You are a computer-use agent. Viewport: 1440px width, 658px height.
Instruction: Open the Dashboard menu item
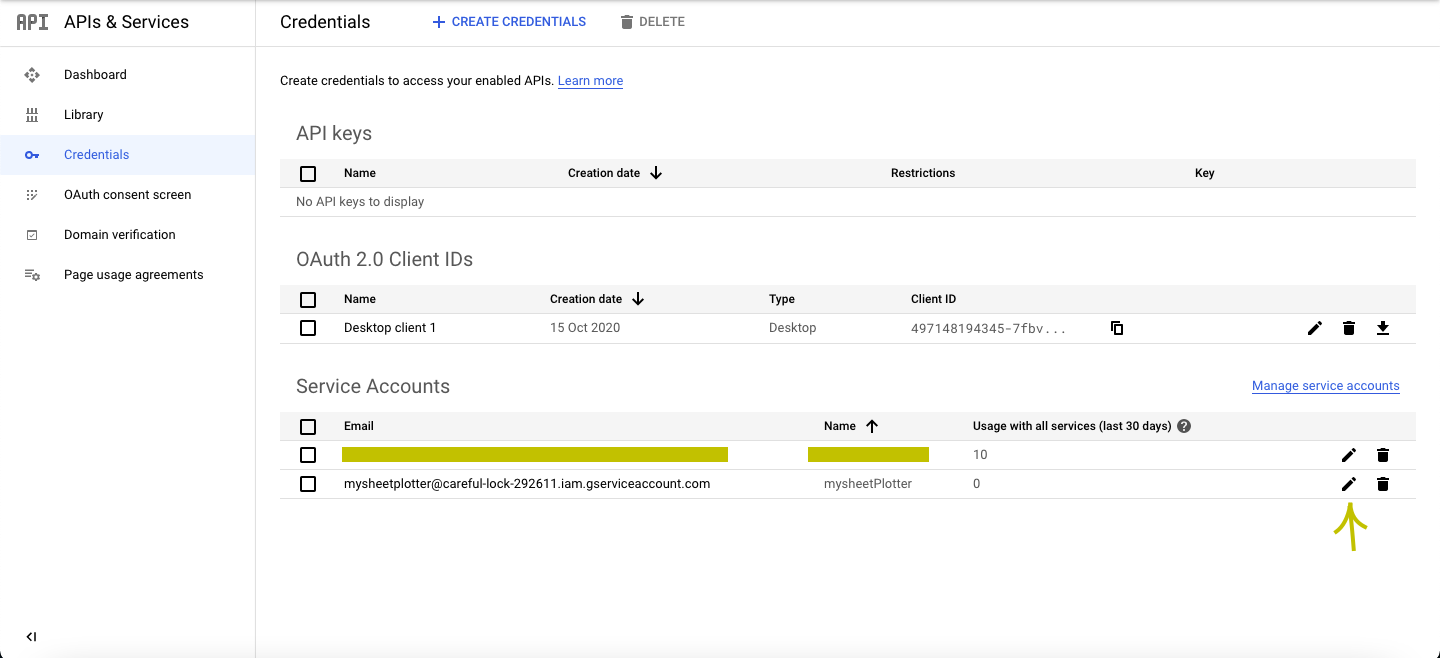[x=95, y=75]
